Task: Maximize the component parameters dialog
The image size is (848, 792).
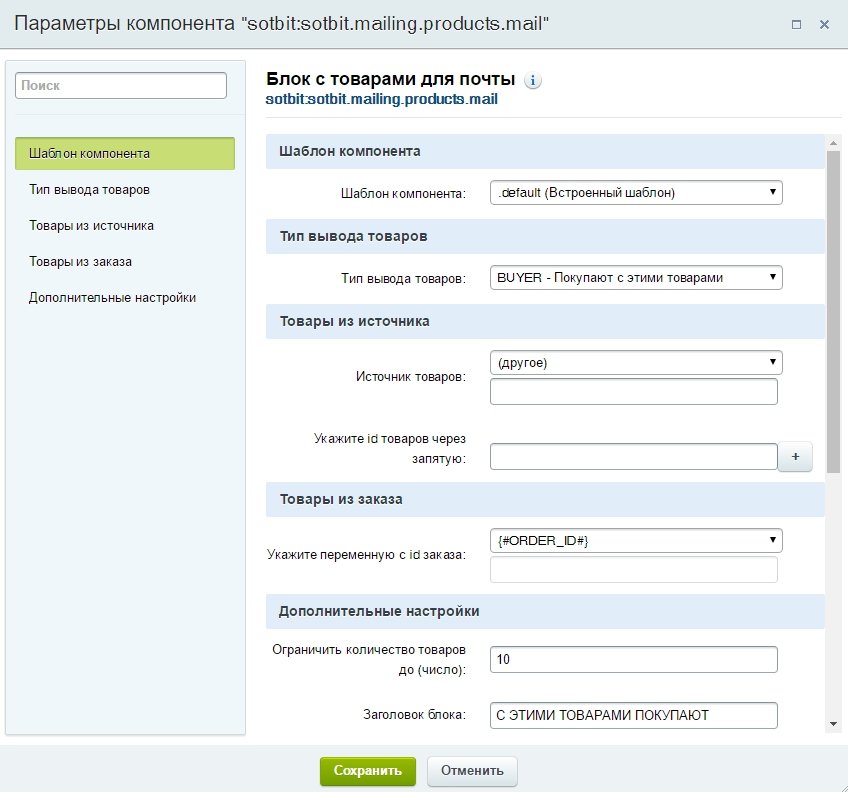Action: [x=796, y=24]
